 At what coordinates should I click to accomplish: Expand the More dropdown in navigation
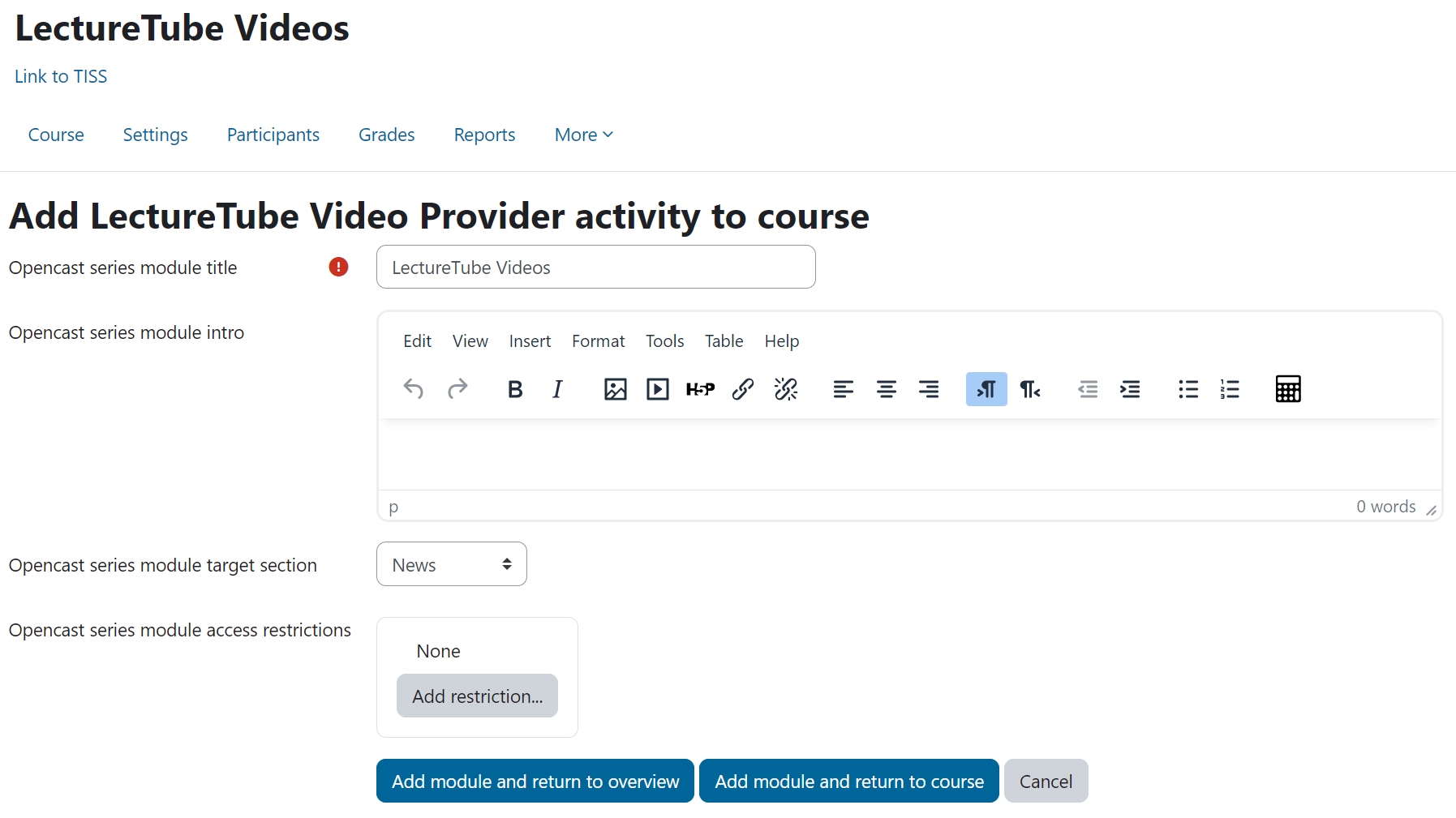pyautogui.click(x=584, y=135)
